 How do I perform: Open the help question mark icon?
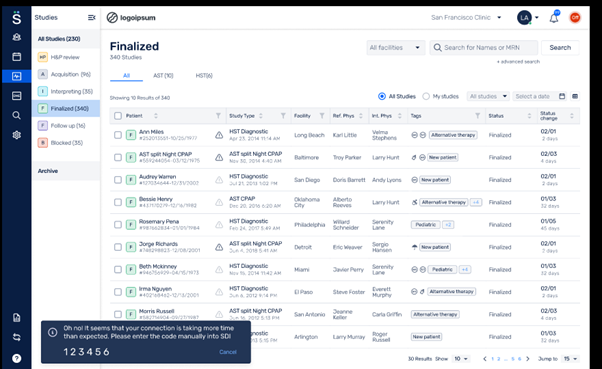[x=17, y=358]
